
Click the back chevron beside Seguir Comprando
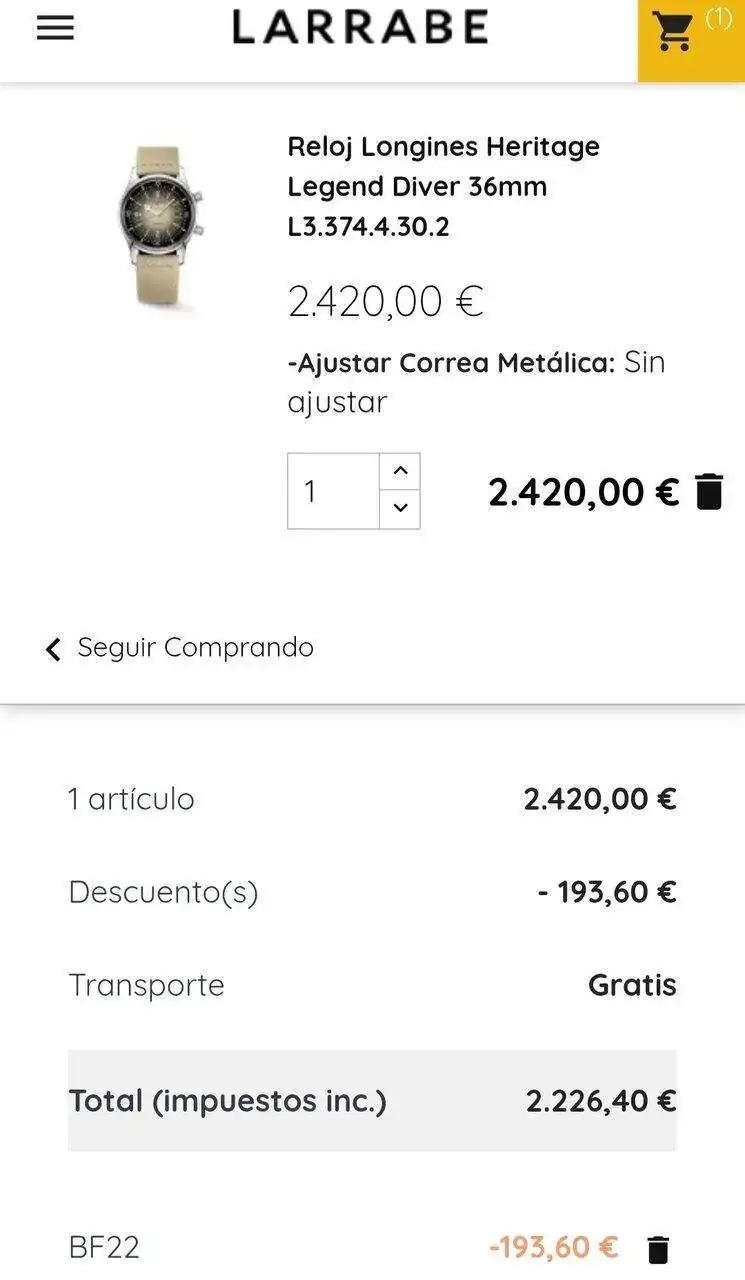(53, 649)
